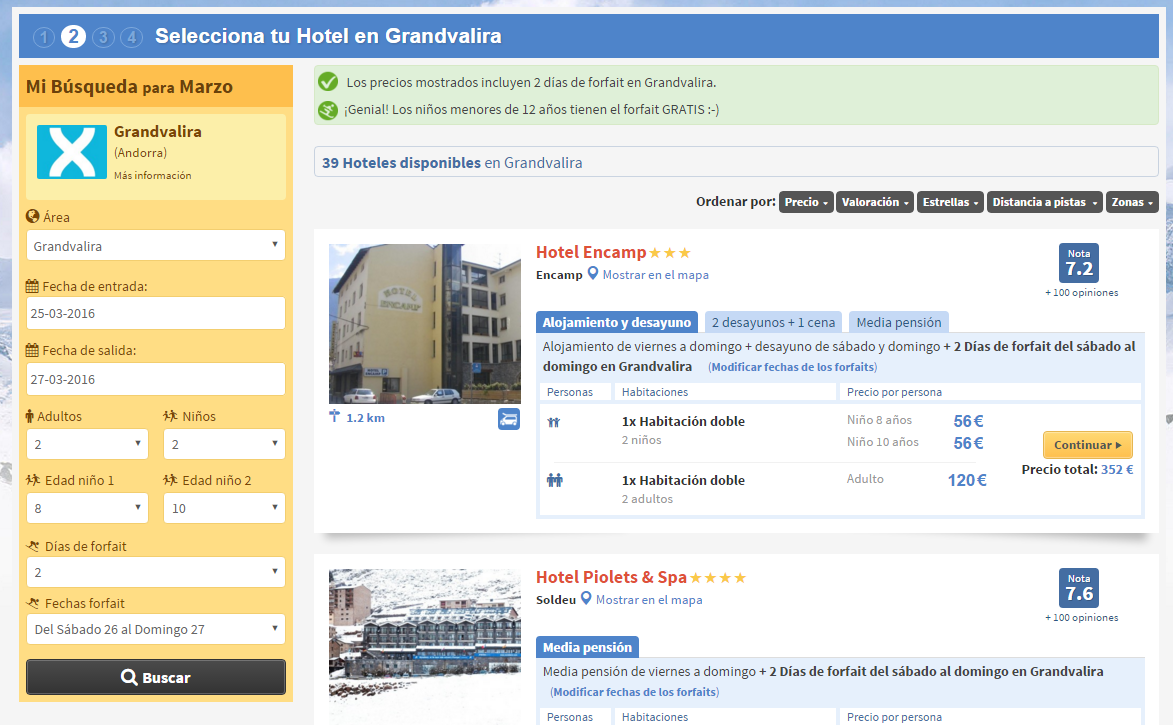Select Alojamiento y desayuno tab
This screenshot has width=1173, height=725.
point(616,322)
